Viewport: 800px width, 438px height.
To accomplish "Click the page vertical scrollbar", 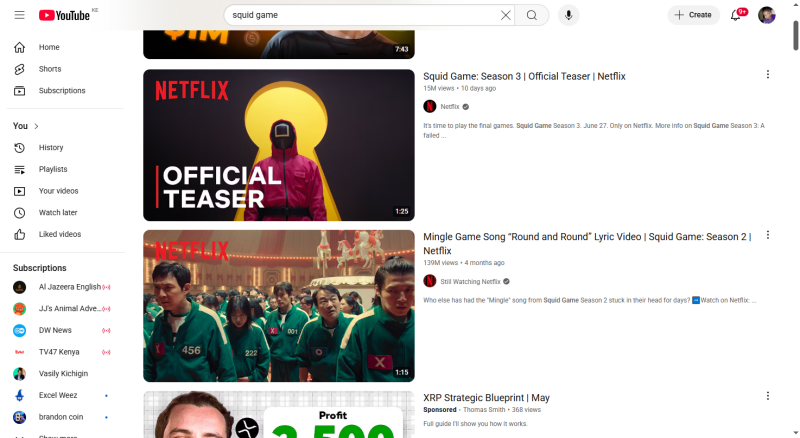I will [x=795, y=36].
